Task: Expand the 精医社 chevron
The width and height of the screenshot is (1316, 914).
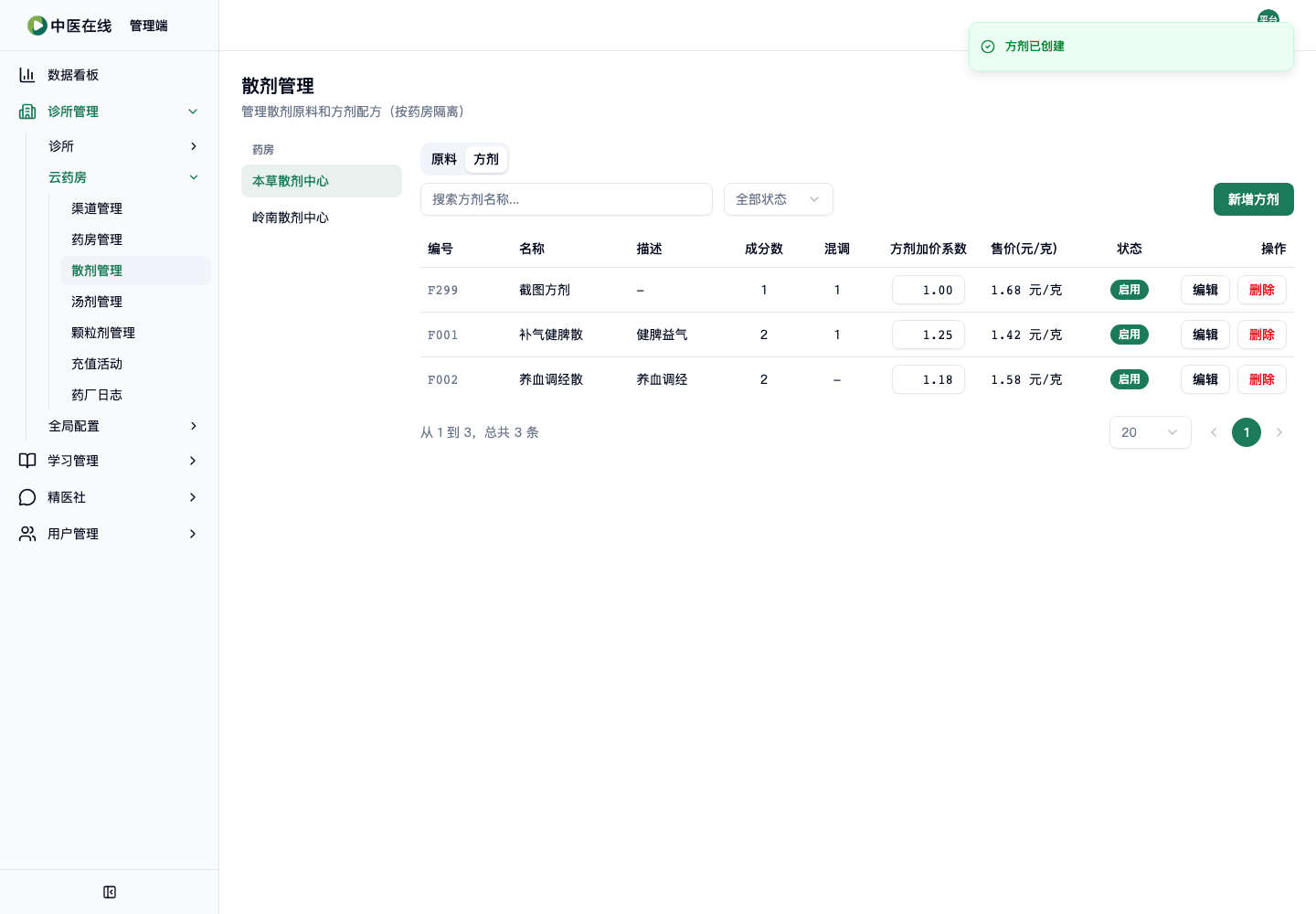Action: pyautogui.click(x=193, y=497)
